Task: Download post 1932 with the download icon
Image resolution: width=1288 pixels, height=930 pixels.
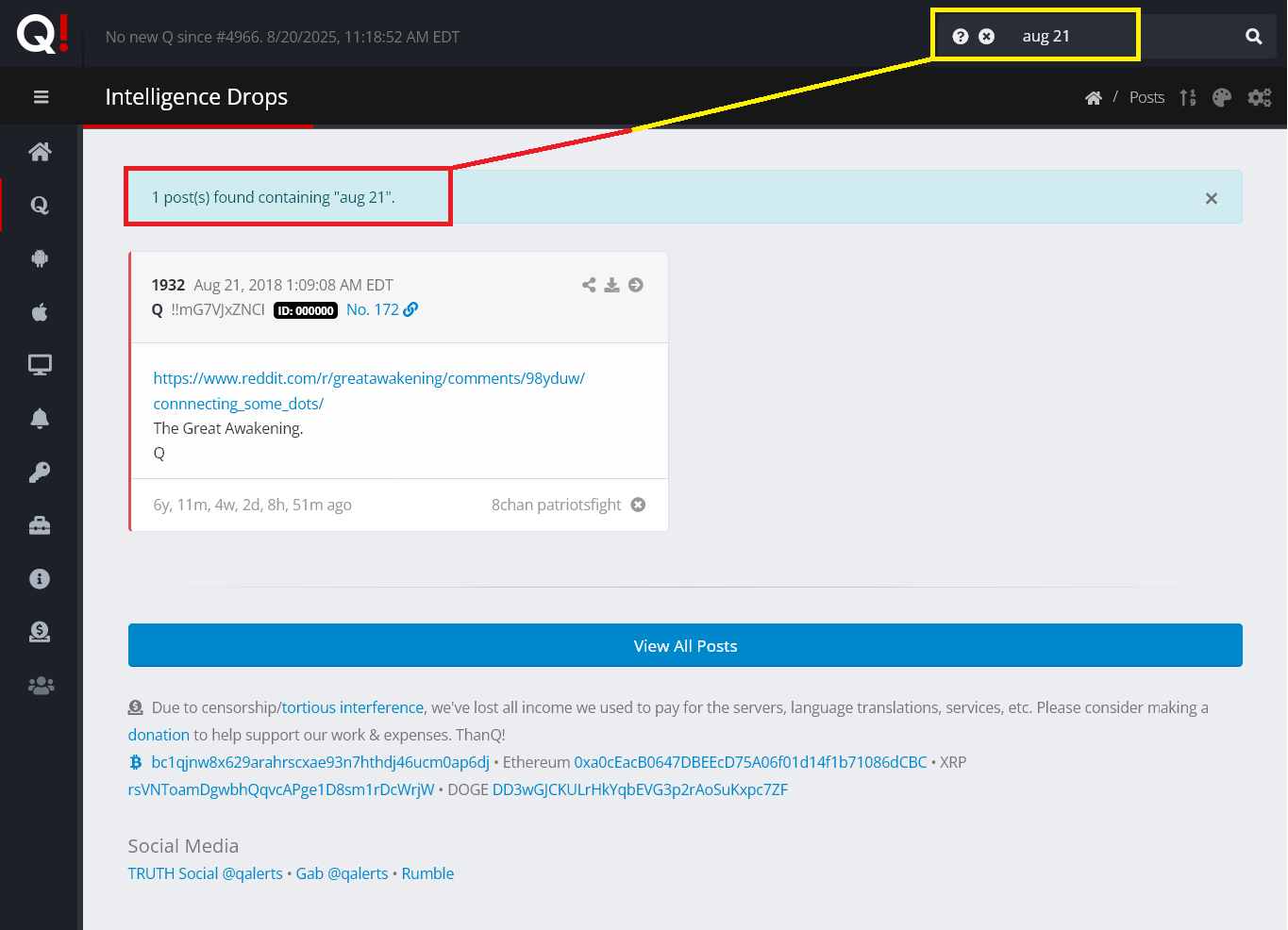Action: pyautogui.click(x=612, y=285)
